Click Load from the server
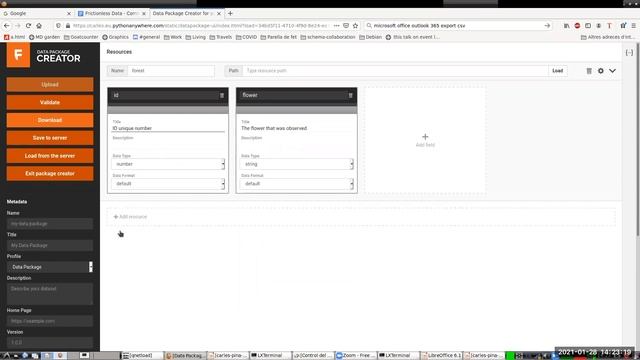This screenshot has width=640, height=360. [50, 156]
